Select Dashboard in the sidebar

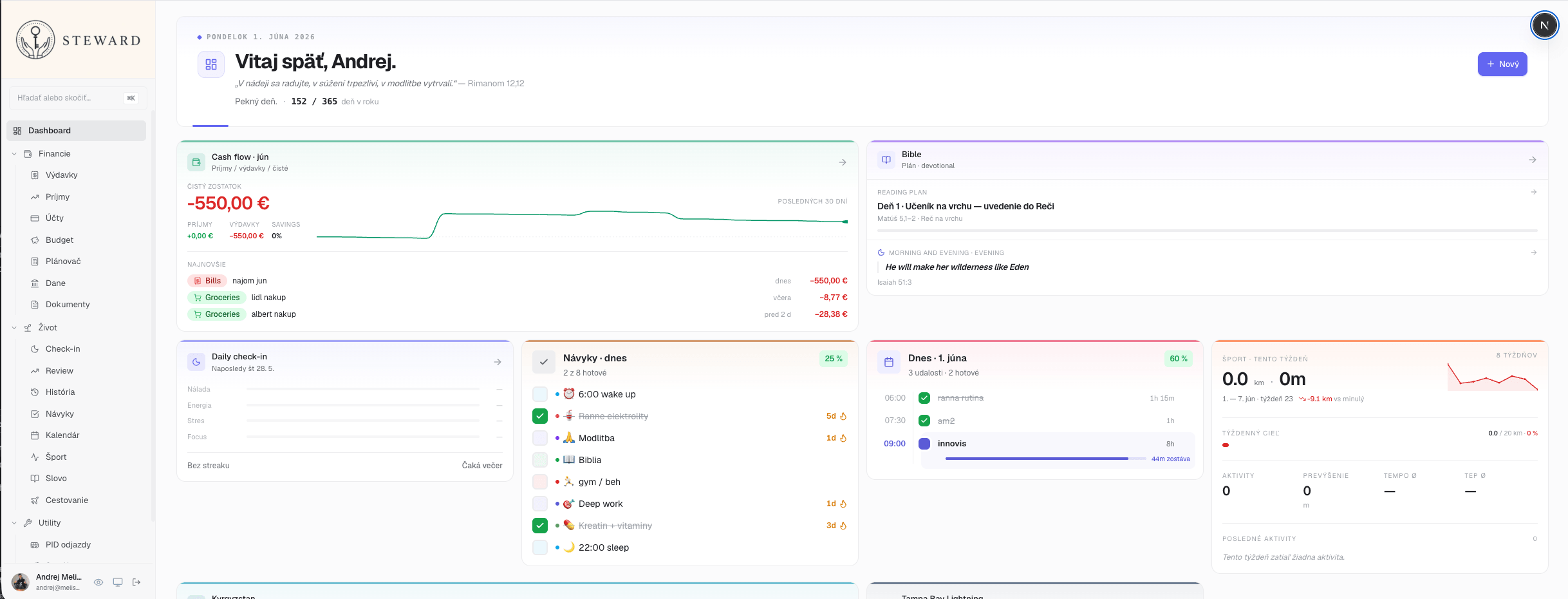coord(77,131)
